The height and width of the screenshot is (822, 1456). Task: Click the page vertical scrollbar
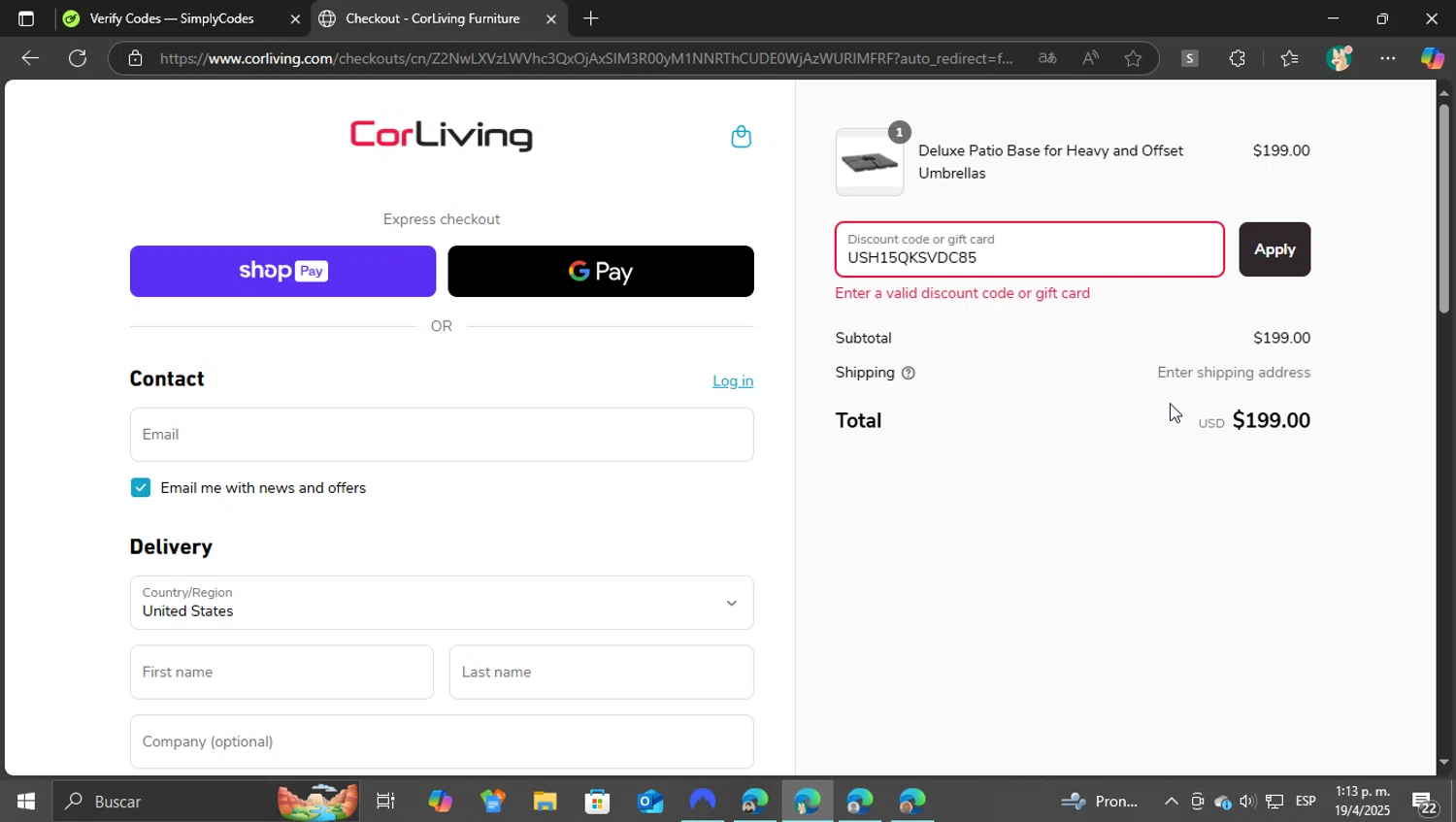pyautogui.click(x=1443, y=208)
